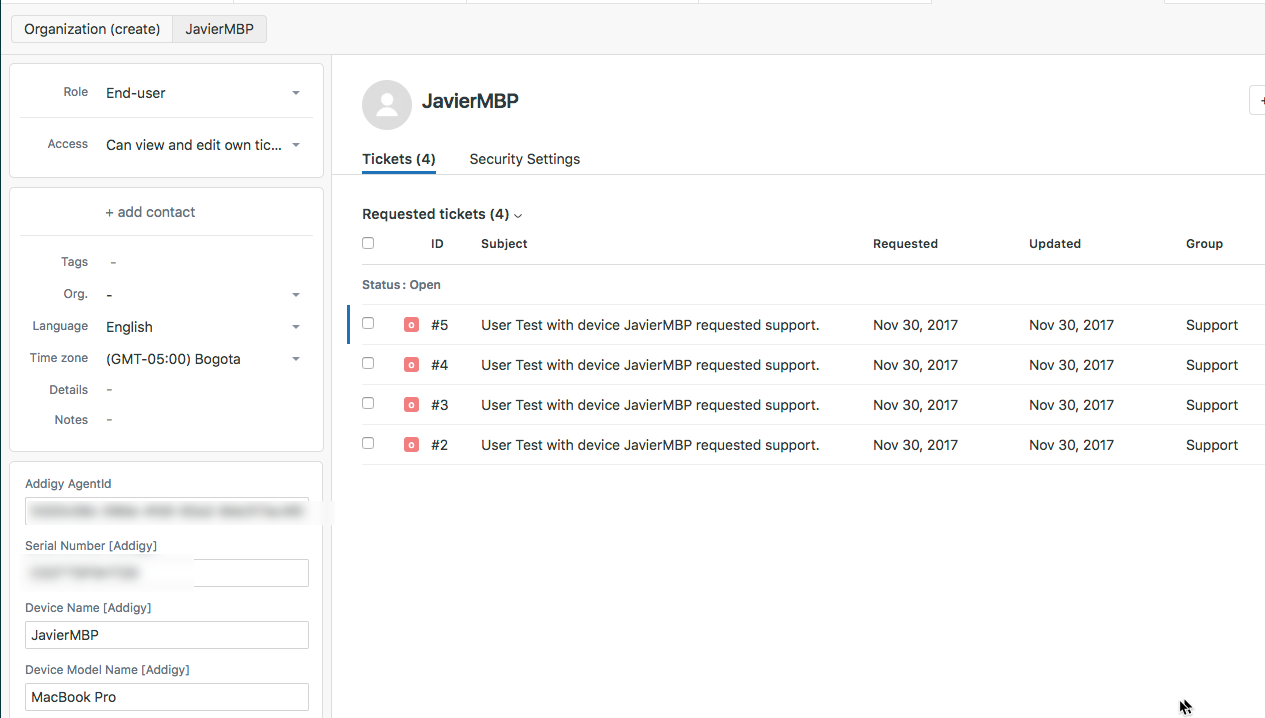Expand the Requested tickets (4) chevron

coord(518,216)
